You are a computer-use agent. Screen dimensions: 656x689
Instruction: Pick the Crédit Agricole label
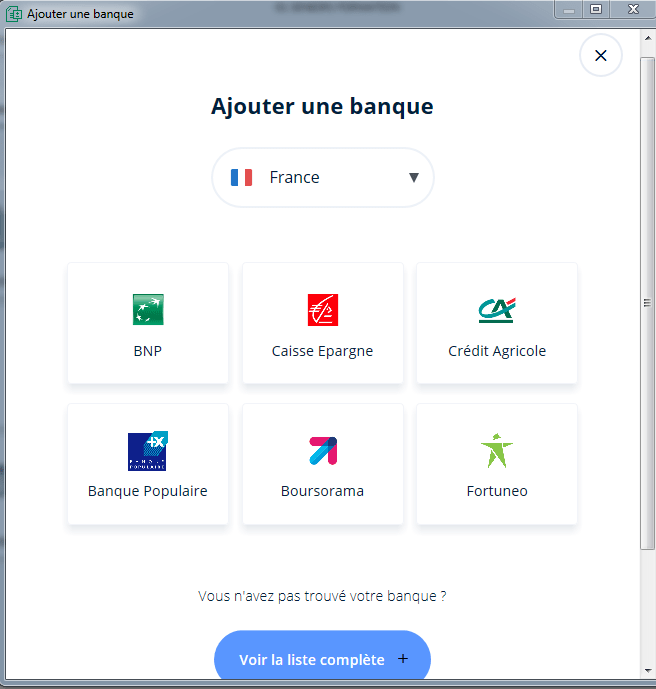coord(497,352)
